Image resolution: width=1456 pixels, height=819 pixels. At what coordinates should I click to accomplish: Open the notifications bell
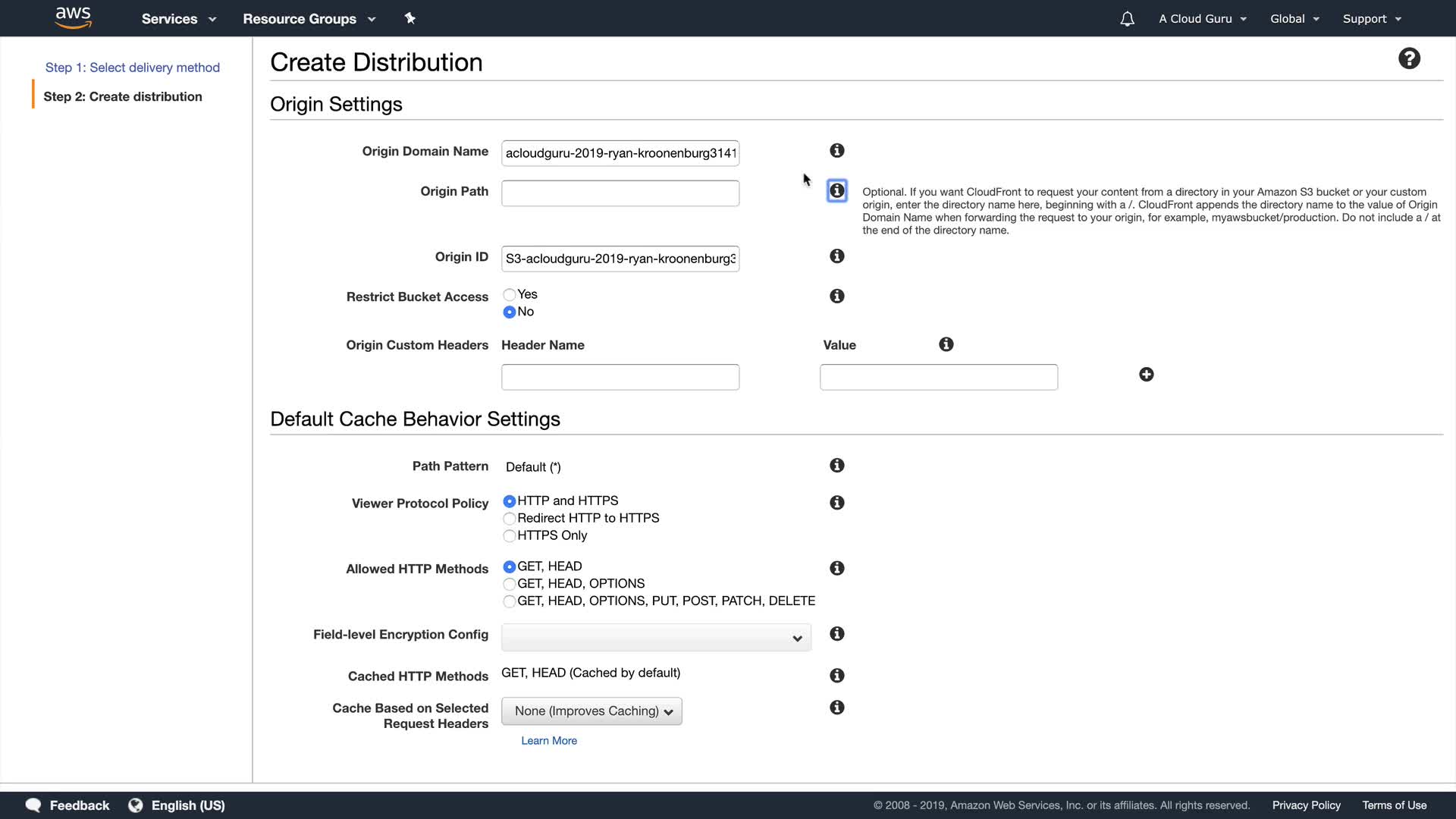pyautogui.click(x=1127, y=19)
